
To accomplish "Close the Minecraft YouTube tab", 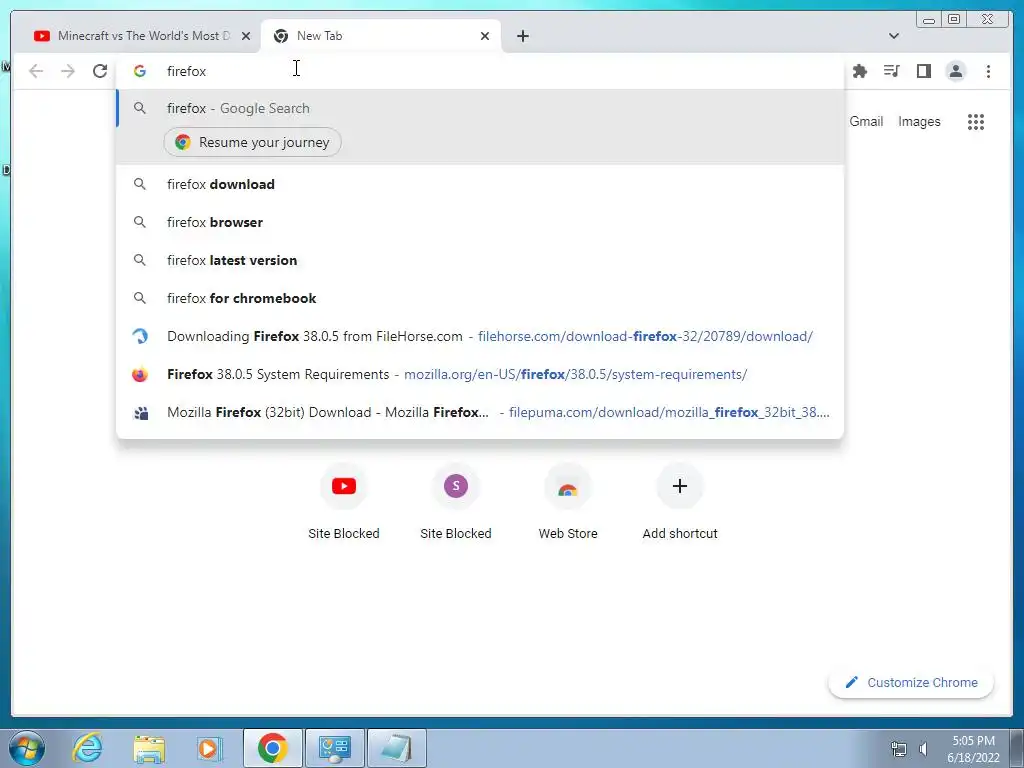I will coord(246,36).
